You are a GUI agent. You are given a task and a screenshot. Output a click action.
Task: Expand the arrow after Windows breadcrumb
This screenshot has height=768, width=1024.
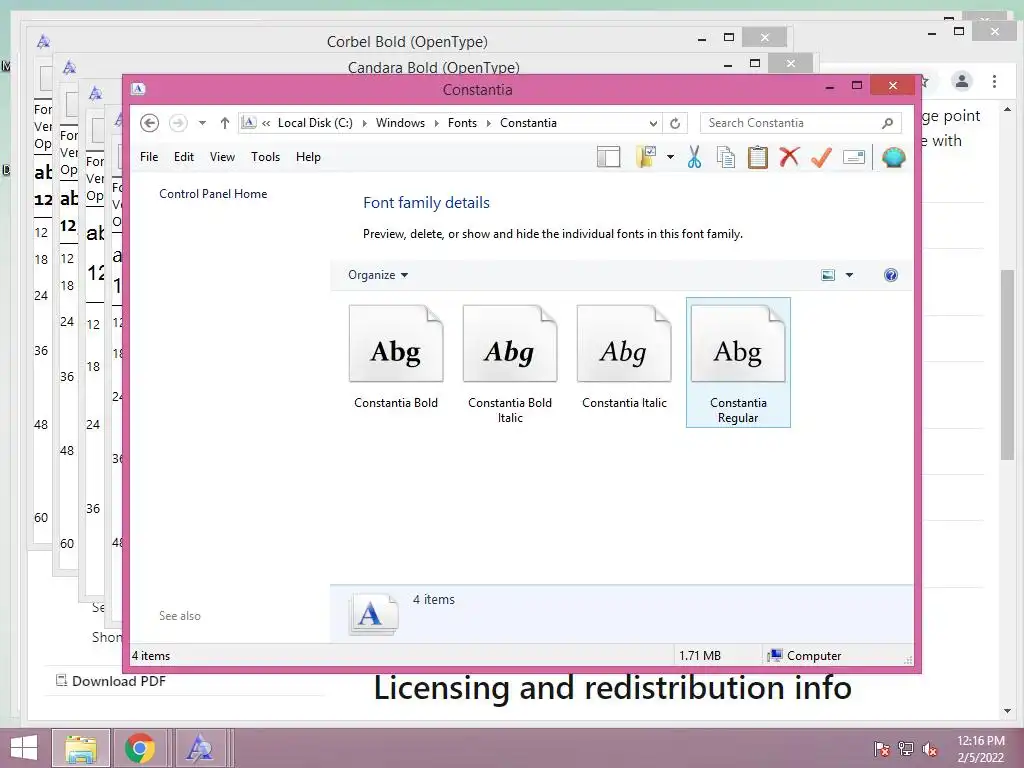(437, 123)
